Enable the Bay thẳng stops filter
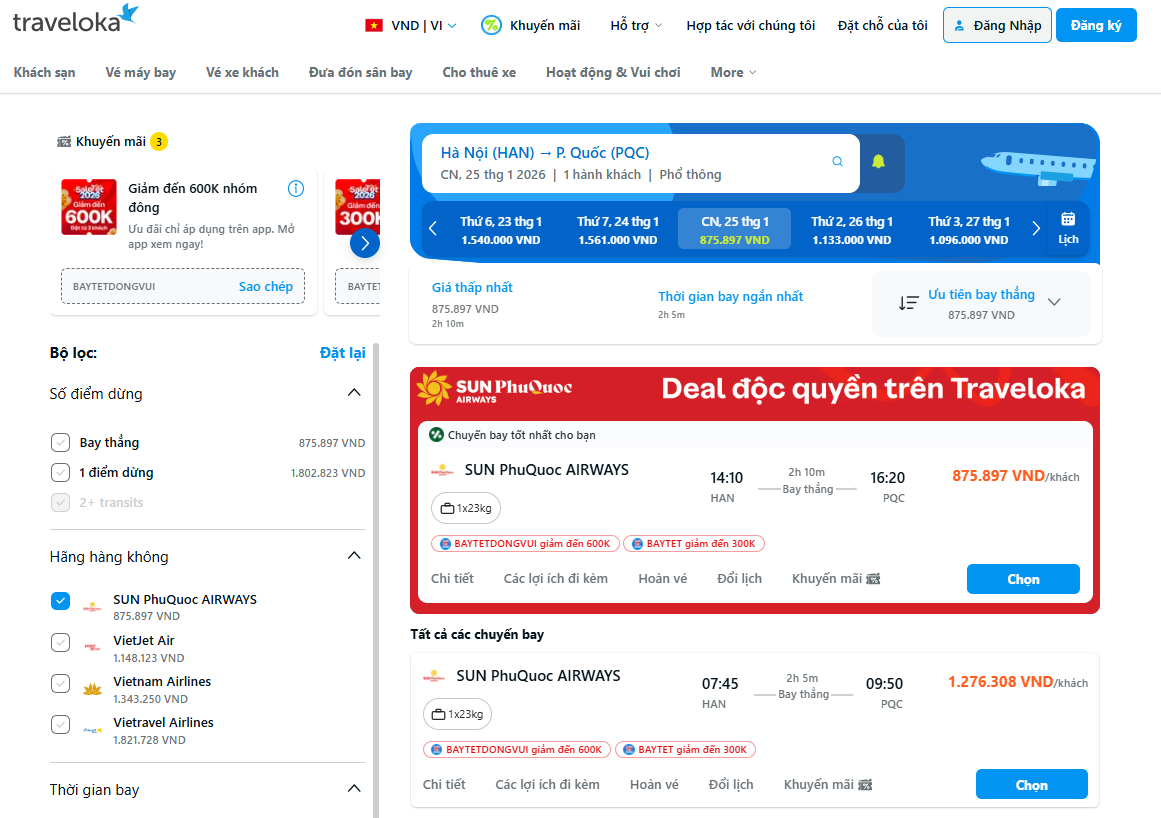The width and height of the screenshot is (1161, 818). coord(60,442)
